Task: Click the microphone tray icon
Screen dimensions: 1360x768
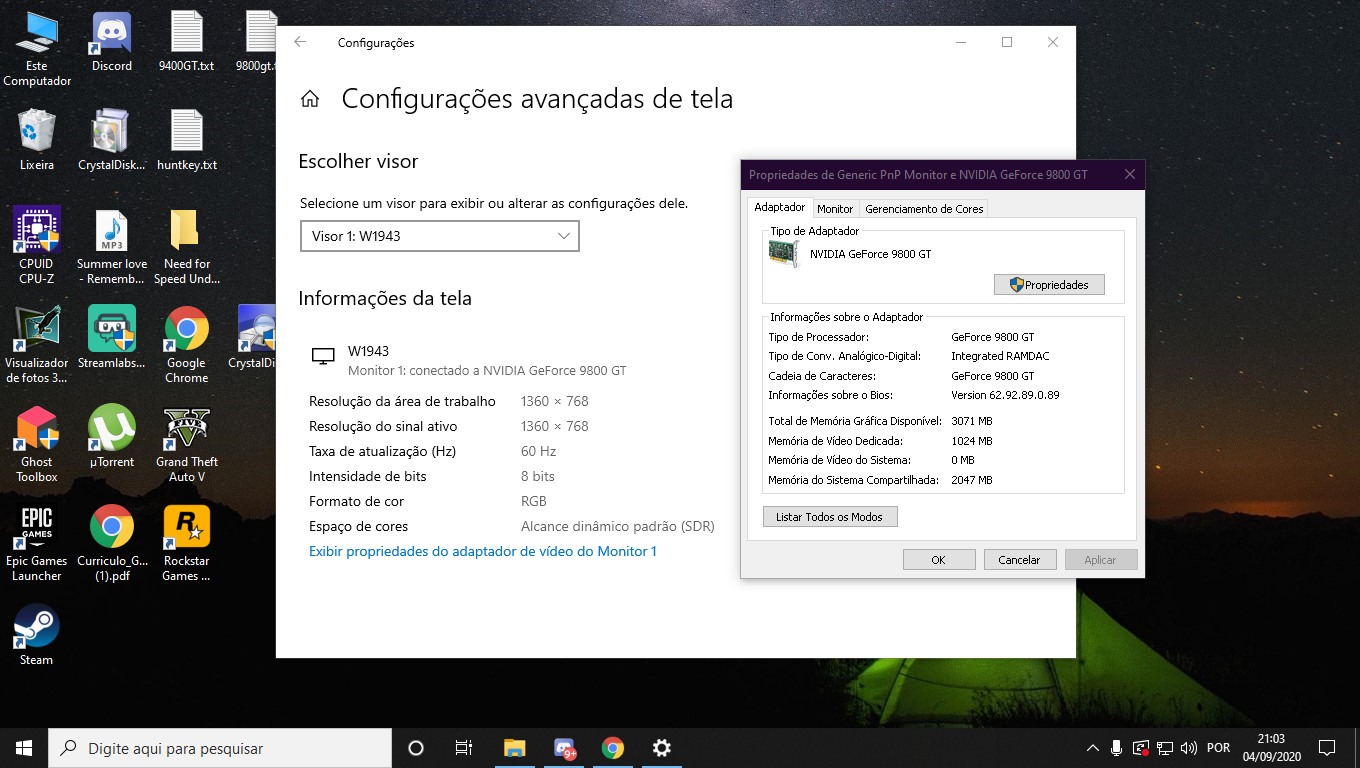Action: pyautogui.click(x=1117, y=748)
